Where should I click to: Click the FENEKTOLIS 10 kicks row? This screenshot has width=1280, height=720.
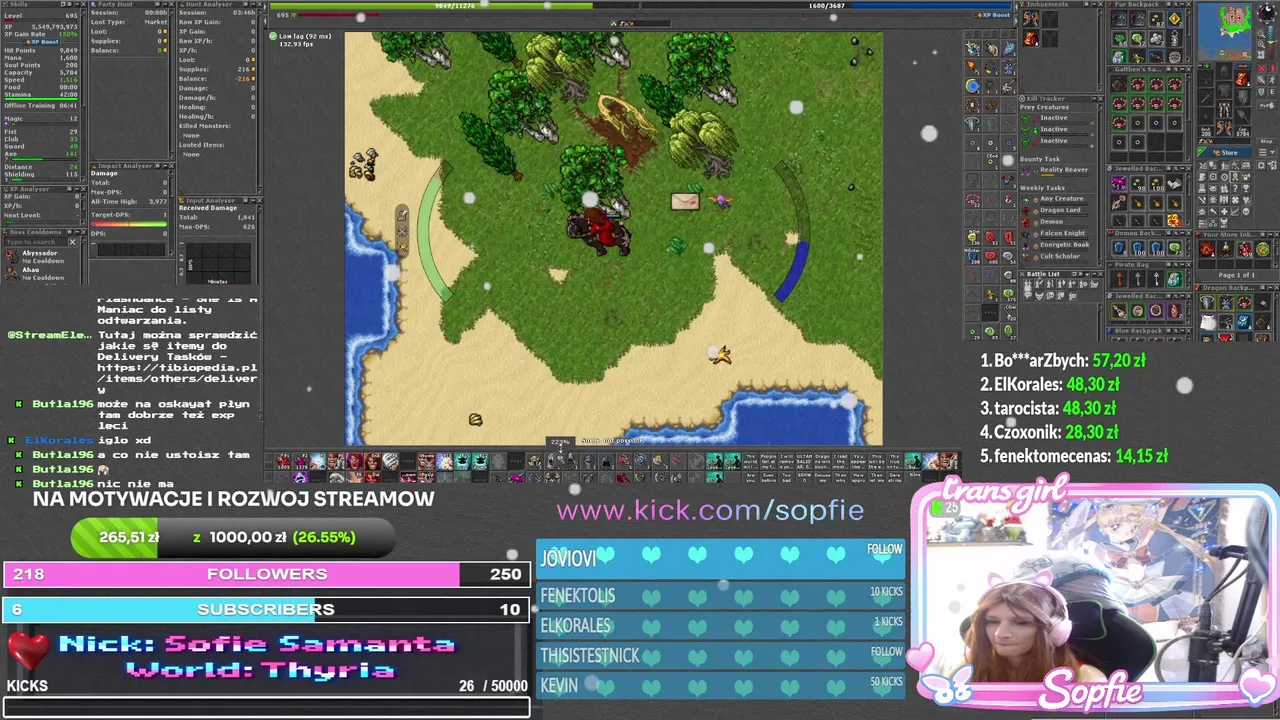[720, 595]
